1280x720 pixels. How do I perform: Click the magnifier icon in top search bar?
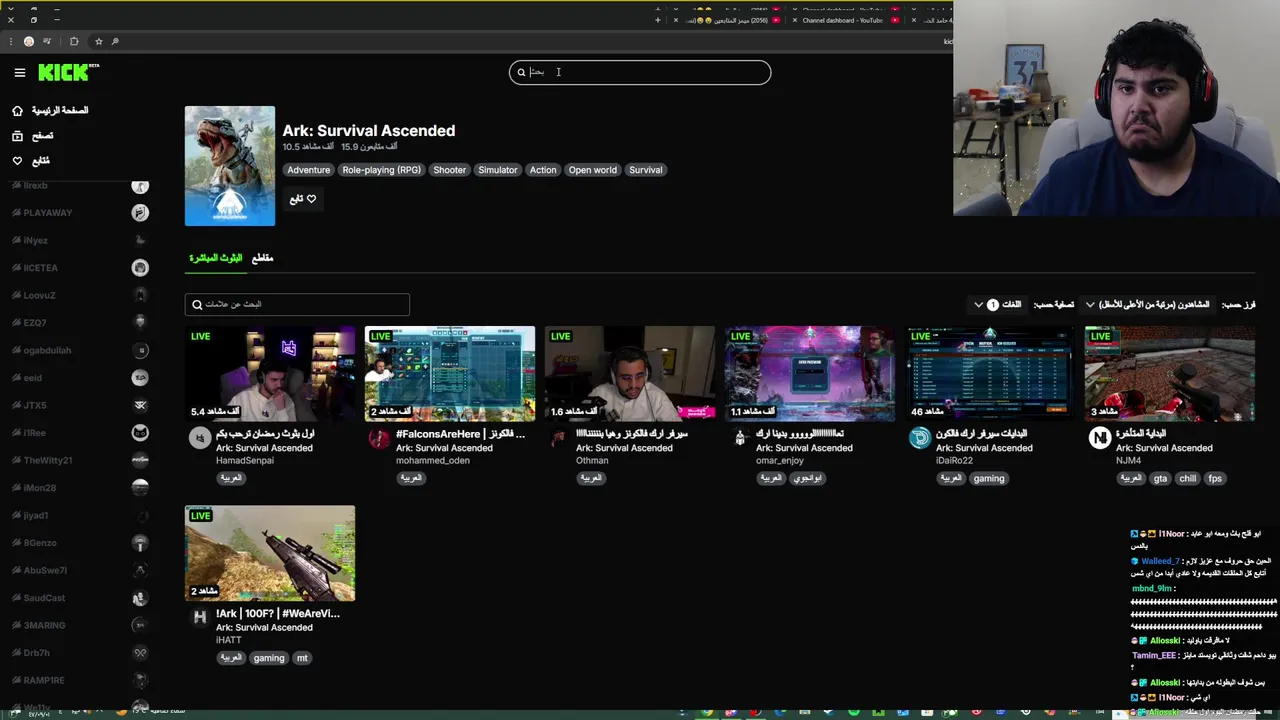tap(521, 72)
